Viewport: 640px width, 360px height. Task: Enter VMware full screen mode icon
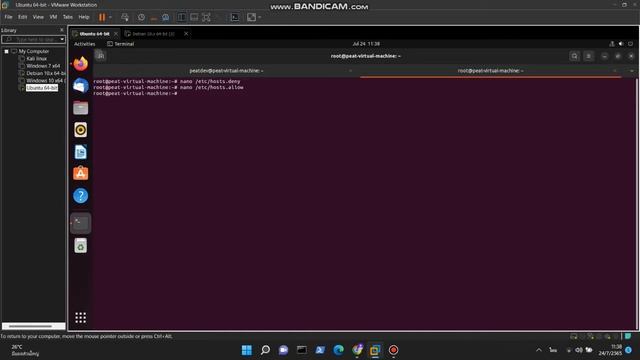pos(207,17)
